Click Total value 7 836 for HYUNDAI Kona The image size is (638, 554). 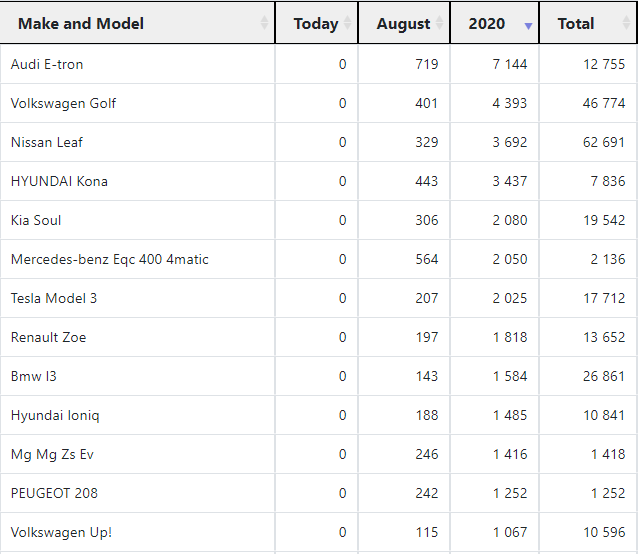pyautogui.click(x=608, y=181)
